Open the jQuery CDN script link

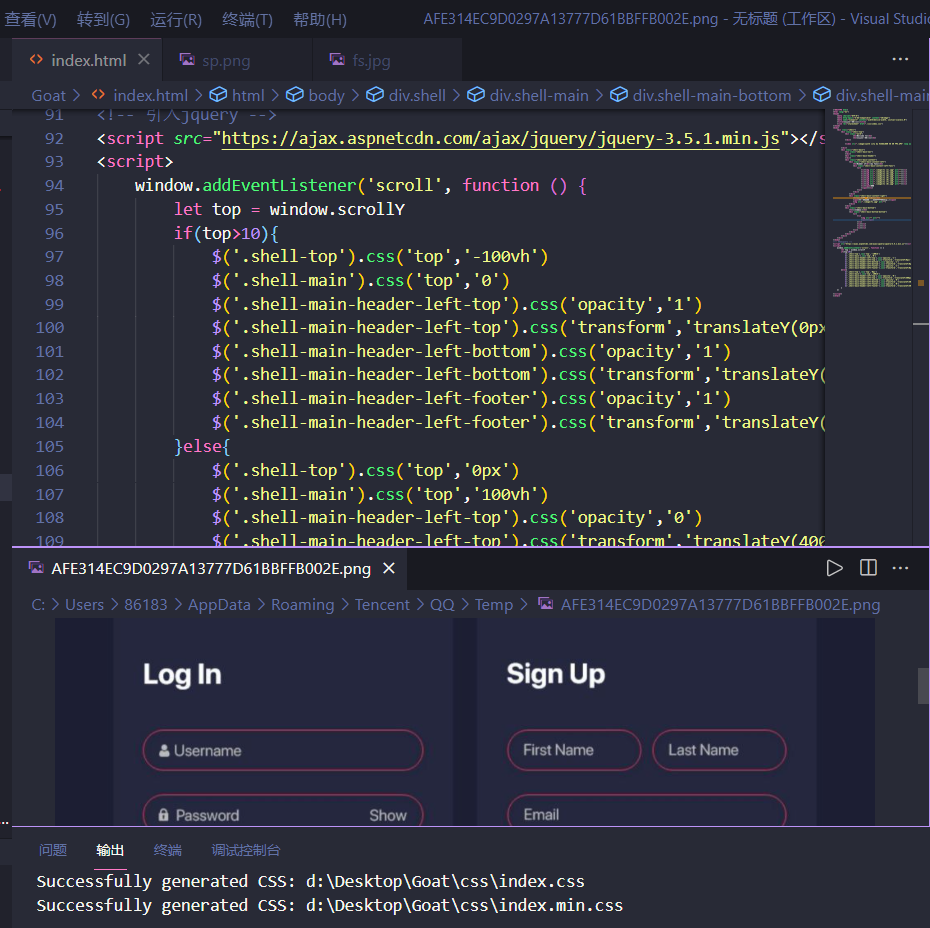tap(500, 138)
